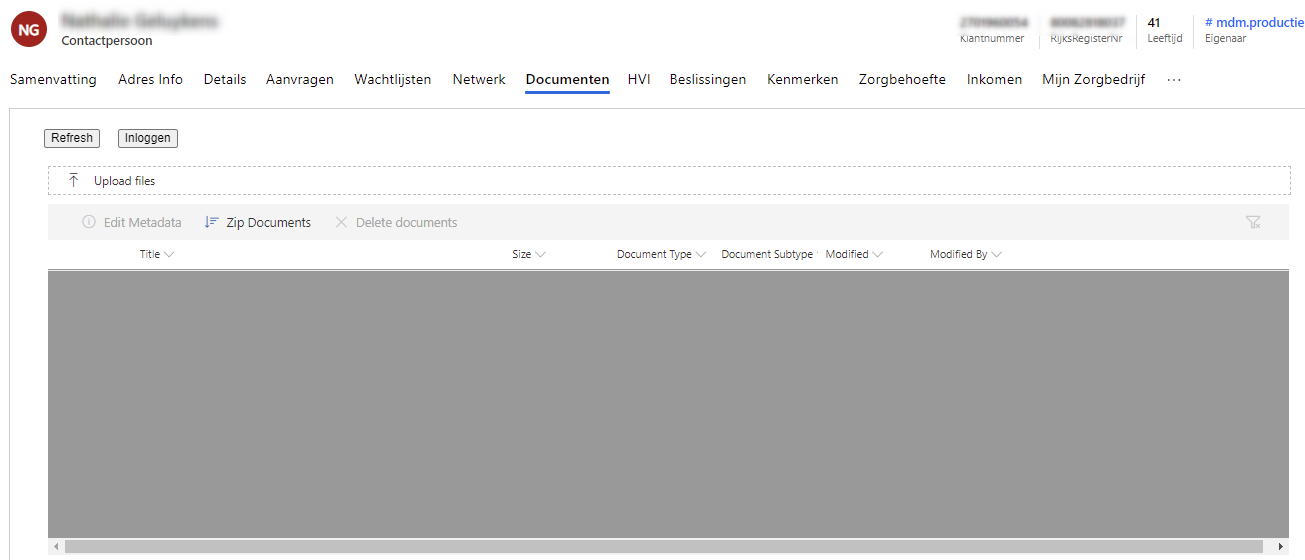Click the NG contact avatar circle
This screenshot has width=1305, height=560.
[29, 29]
